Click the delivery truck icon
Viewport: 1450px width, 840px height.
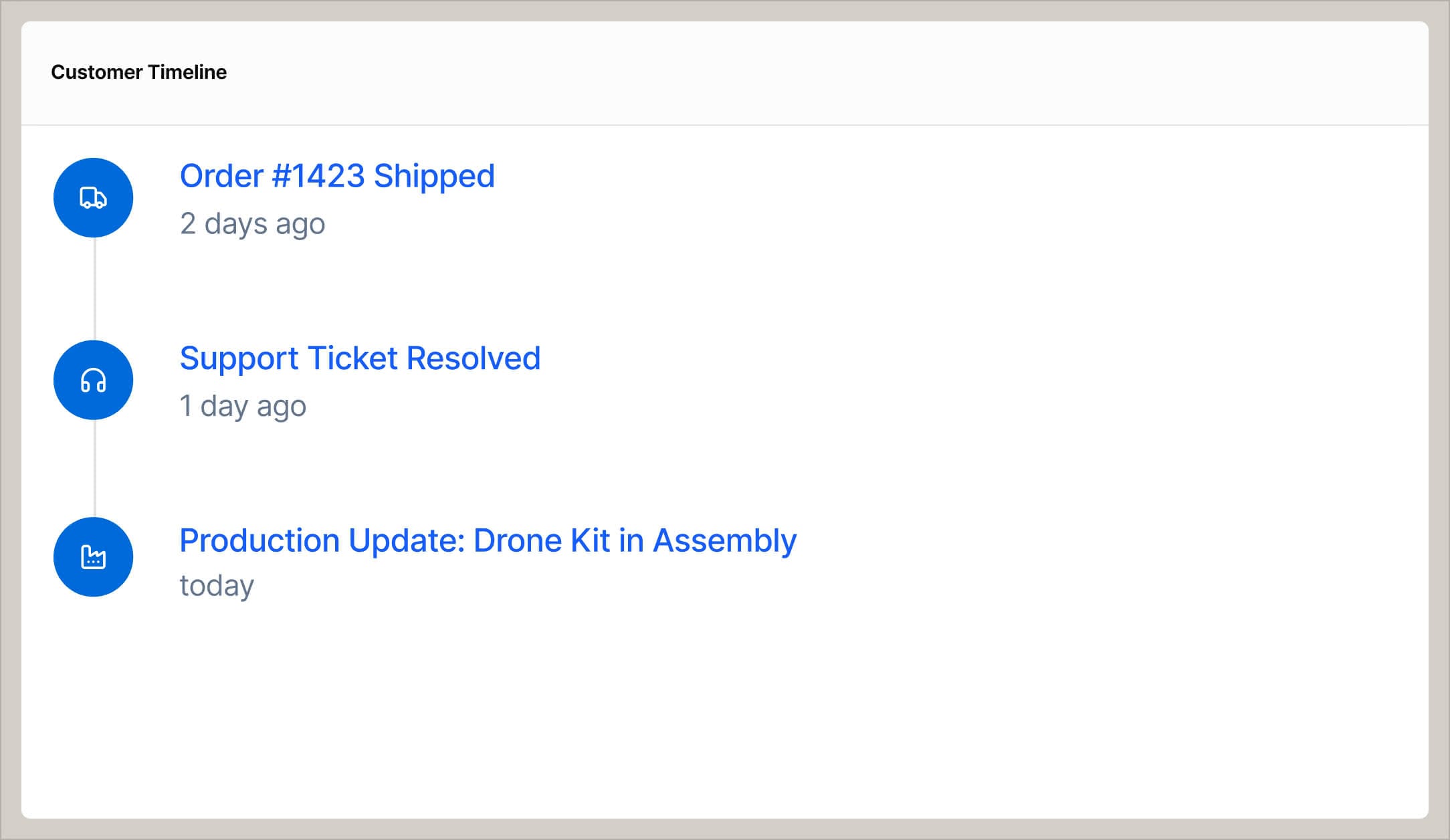[x=93, y=198]
